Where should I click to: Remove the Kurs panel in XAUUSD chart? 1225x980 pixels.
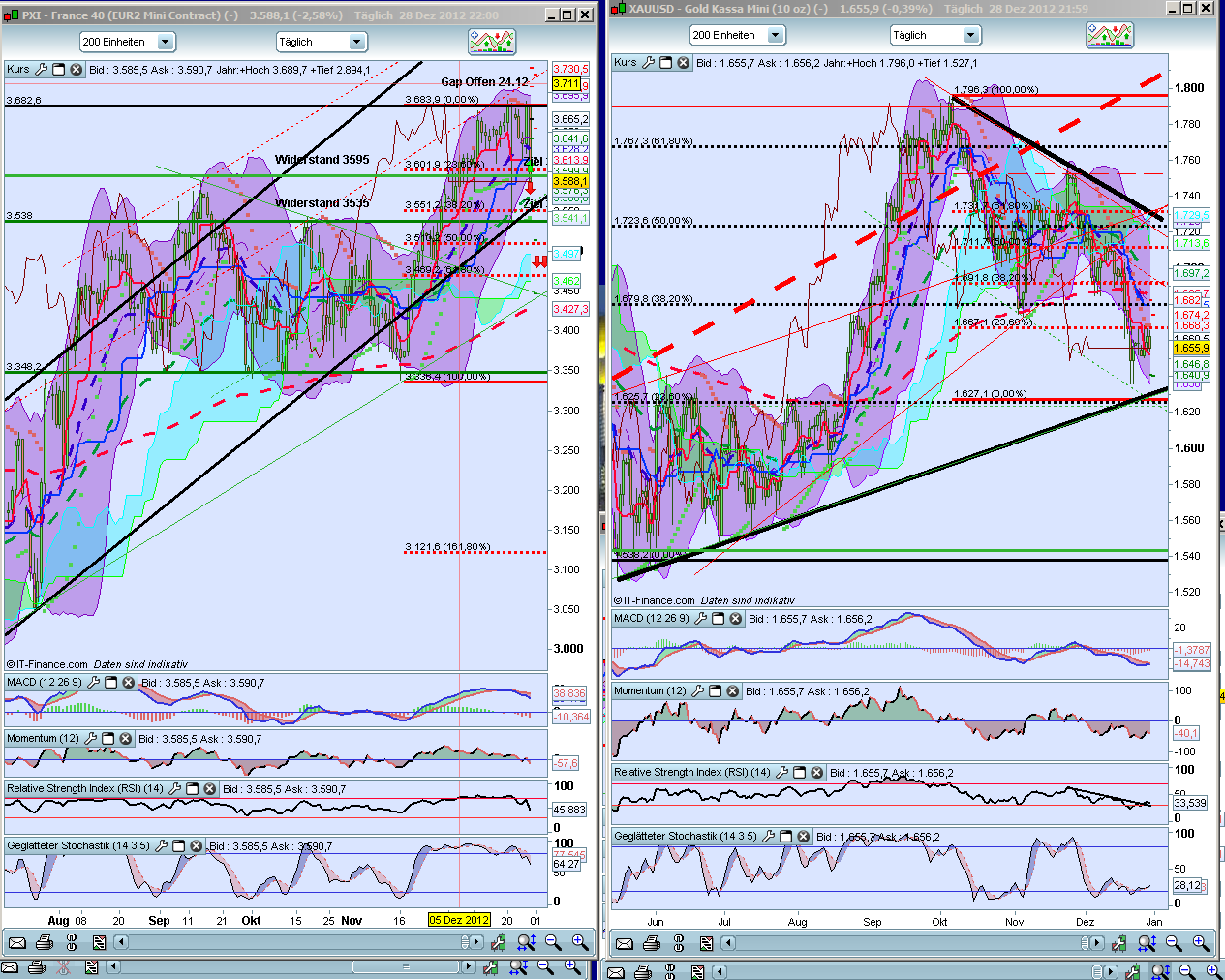coord(684,63)
